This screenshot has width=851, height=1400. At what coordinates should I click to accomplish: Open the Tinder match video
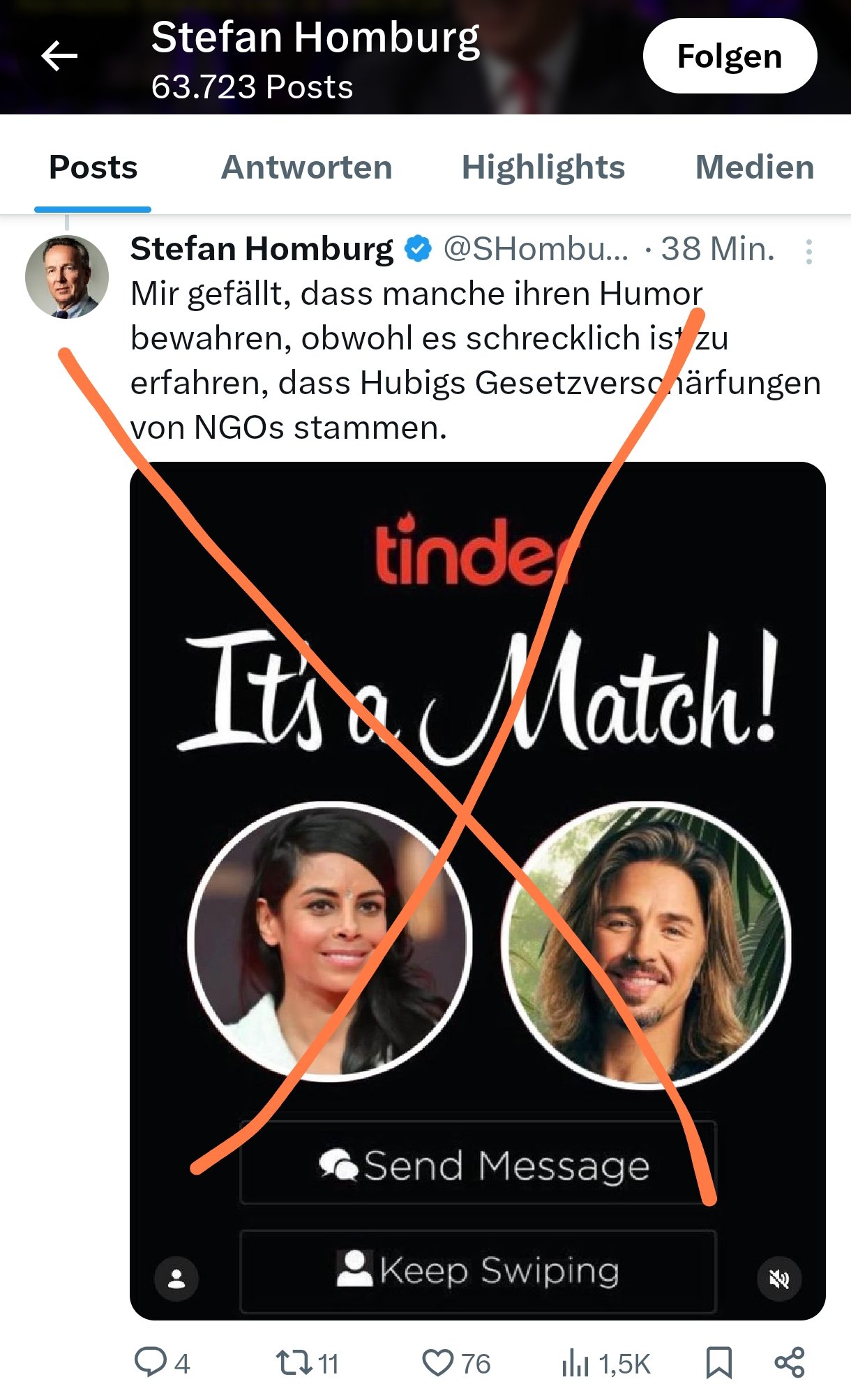pyautogui.click(x=477, y=891)
